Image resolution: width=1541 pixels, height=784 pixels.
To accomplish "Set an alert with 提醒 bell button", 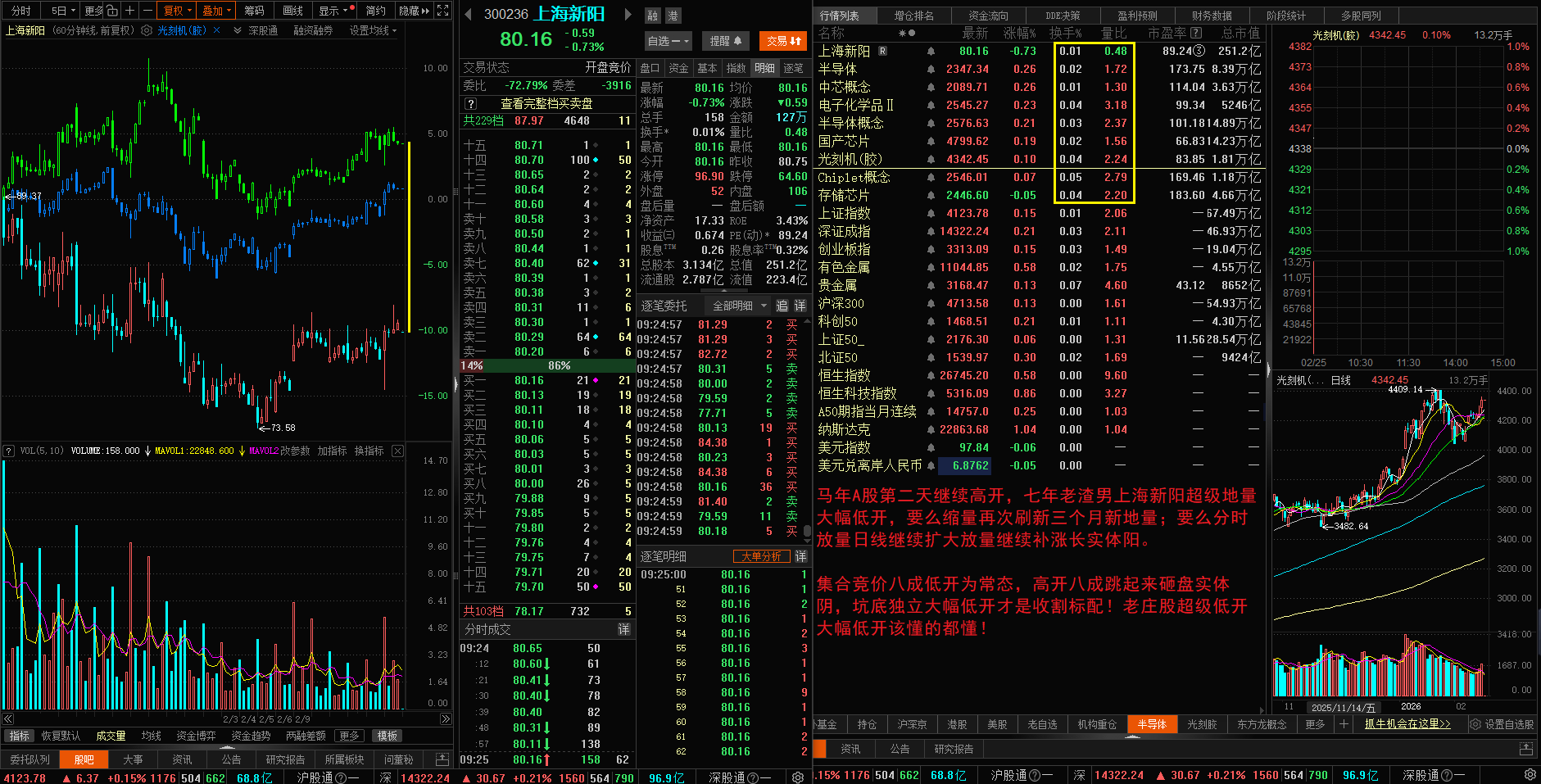I will point(725,41).
